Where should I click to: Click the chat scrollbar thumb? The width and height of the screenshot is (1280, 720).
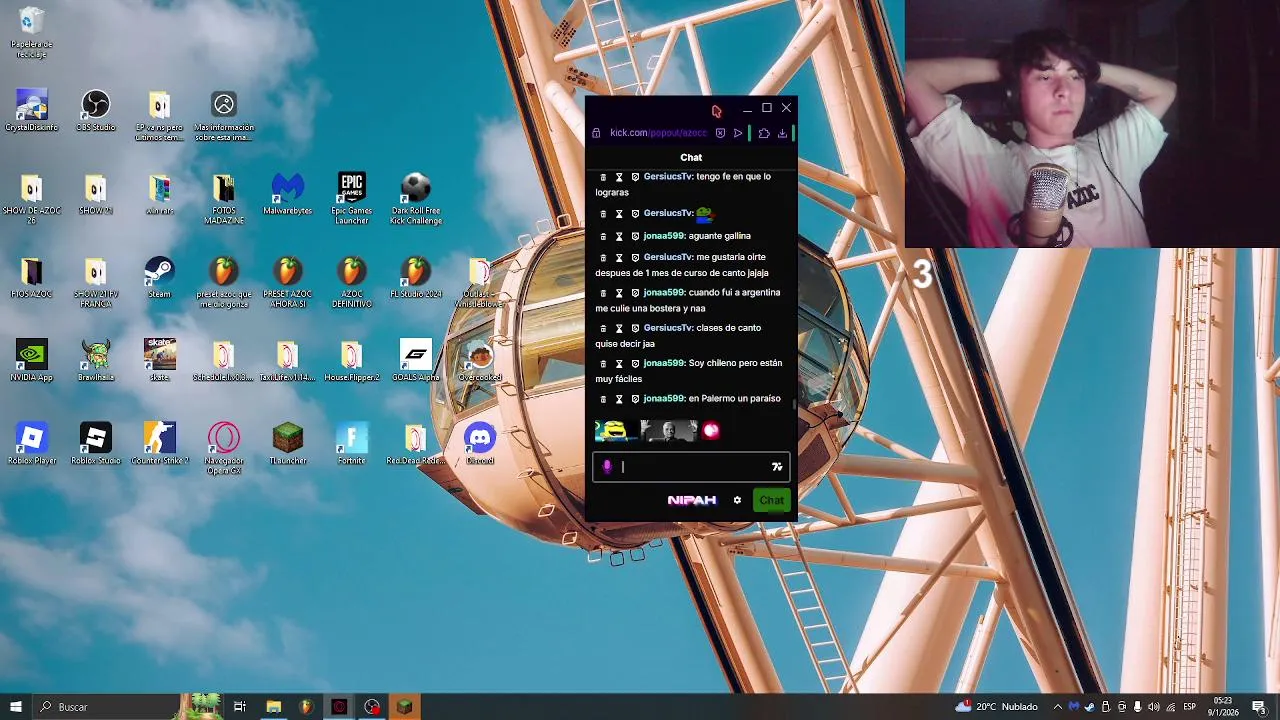[x=795, y=404]
